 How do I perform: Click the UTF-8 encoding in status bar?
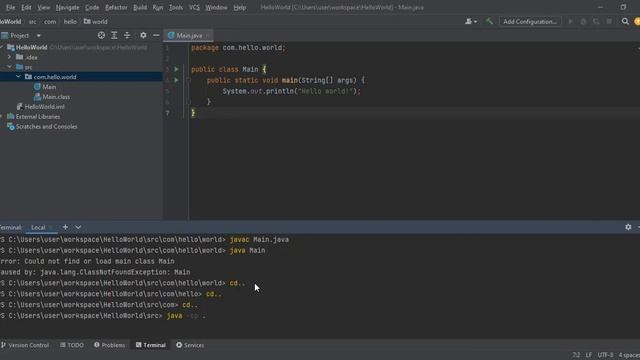(605, 355)
